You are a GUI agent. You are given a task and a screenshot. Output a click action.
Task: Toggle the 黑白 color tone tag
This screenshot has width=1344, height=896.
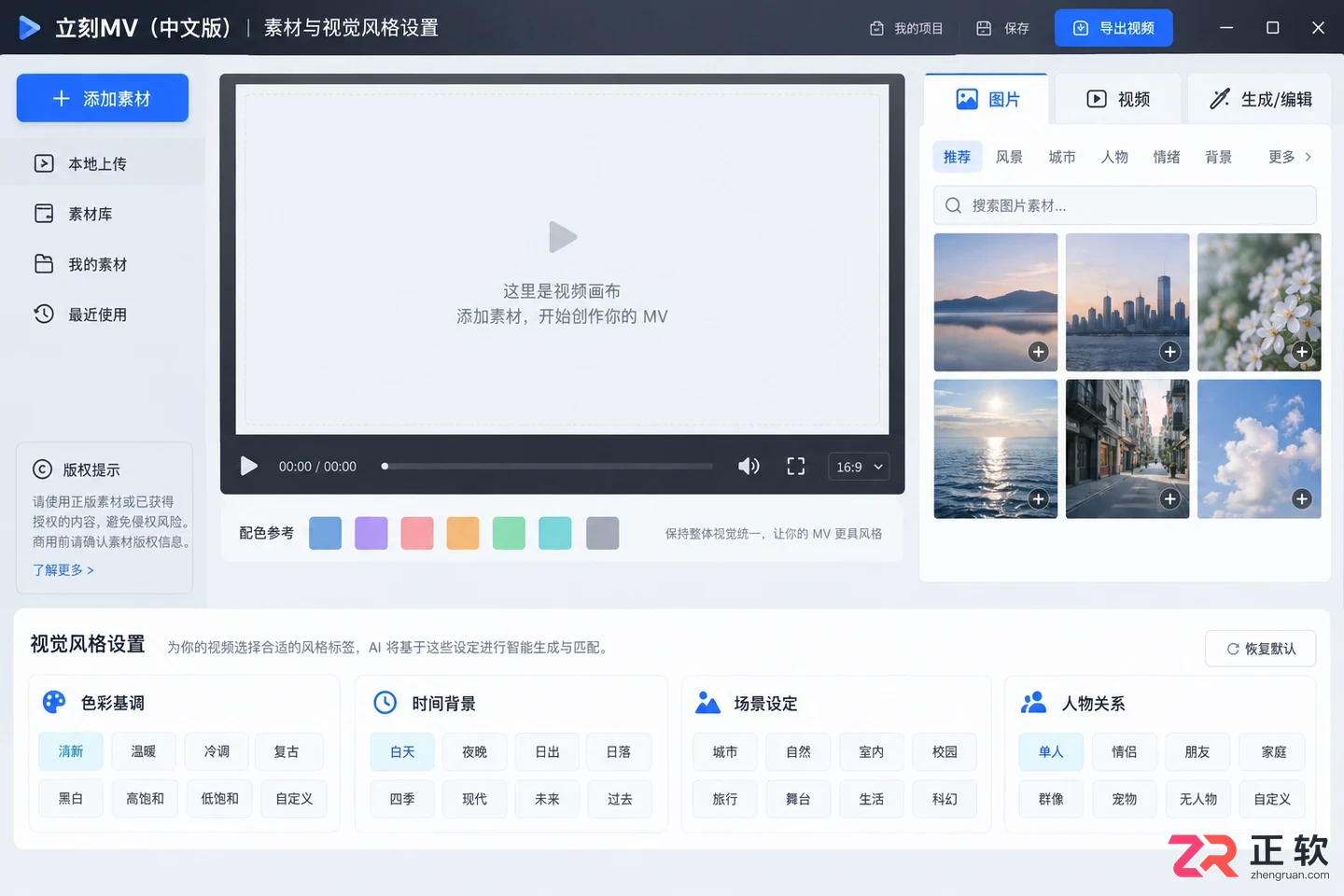71,798
